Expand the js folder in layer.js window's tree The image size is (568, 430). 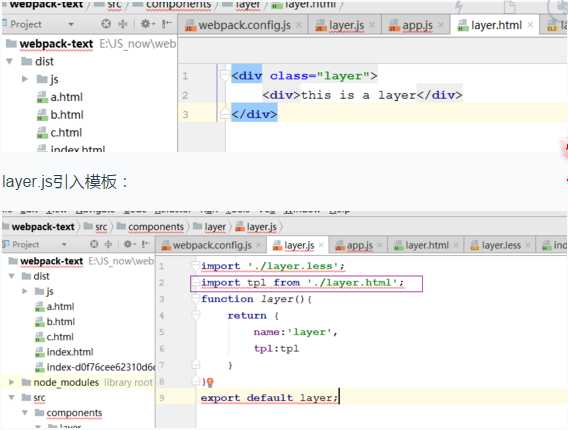[x=25, y=291]
